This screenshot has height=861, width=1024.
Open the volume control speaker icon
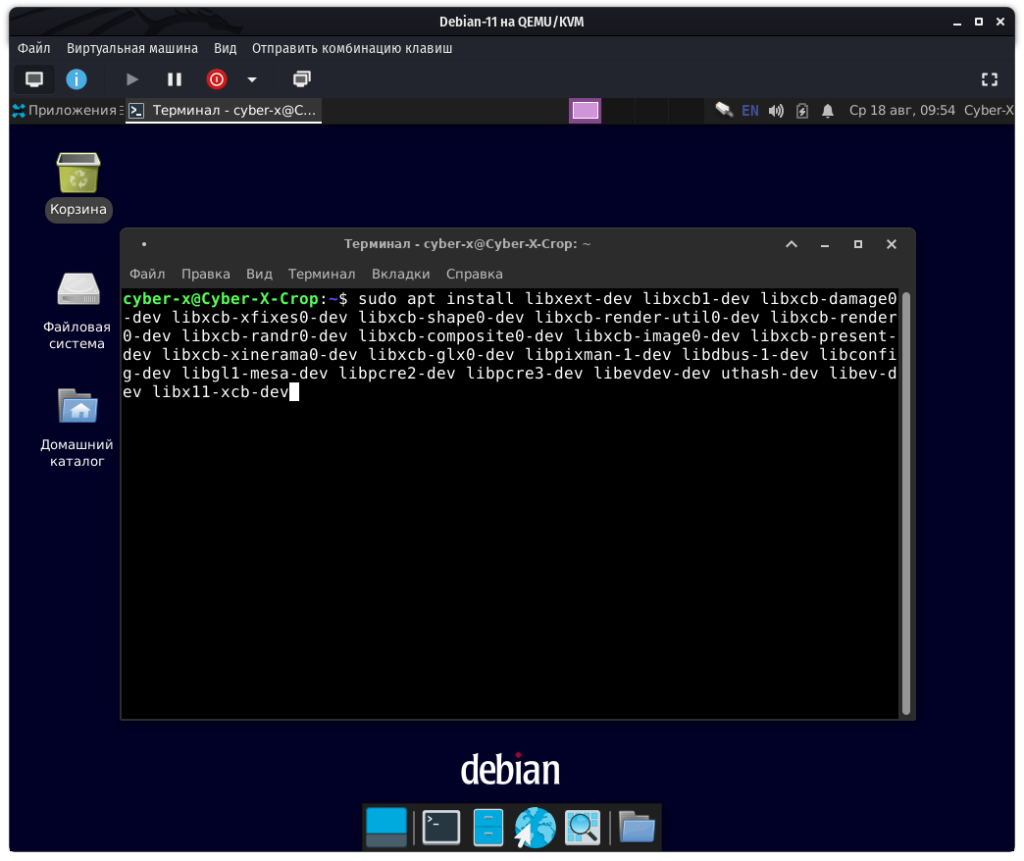pyautogui.click(x=776, y=111)
